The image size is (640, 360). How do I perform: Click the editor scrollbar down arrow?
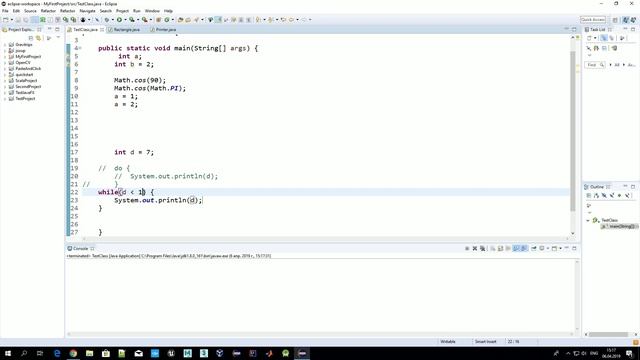point(573,233)
